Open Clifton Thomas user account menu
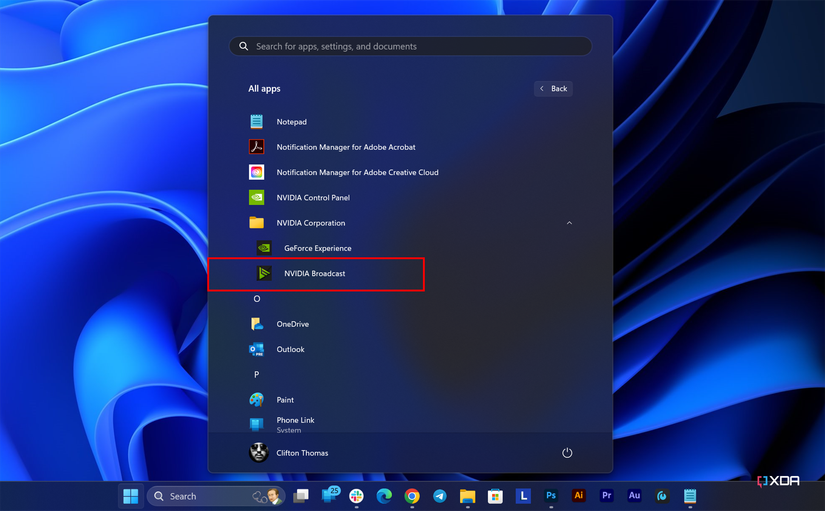 click(288, 453)
